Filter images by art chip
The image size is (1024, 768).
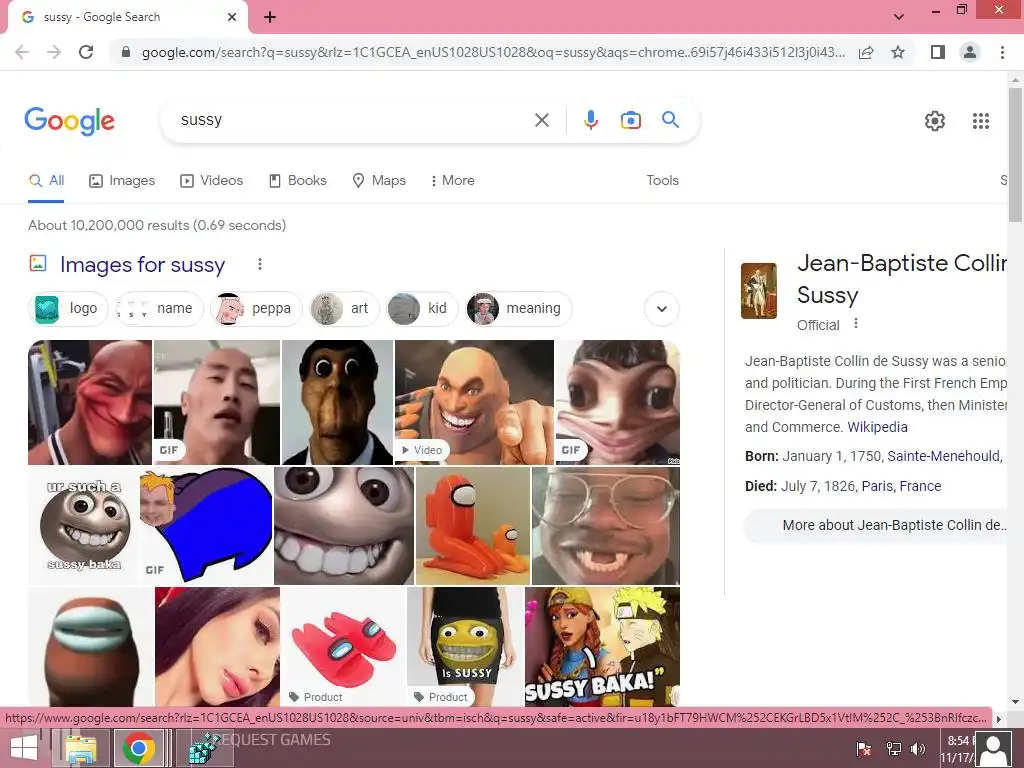tap(344, 308)
